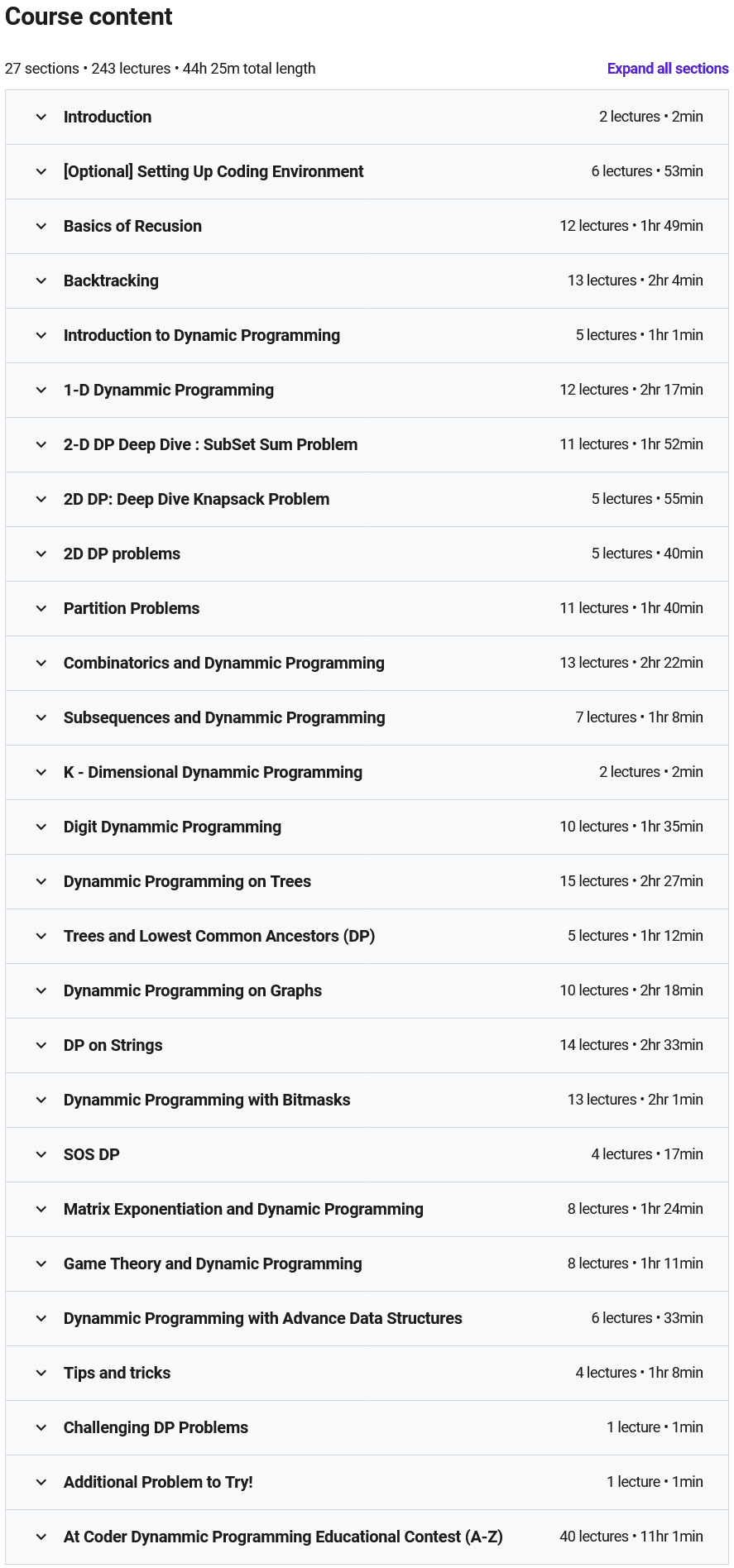Expand all sections link
The width and height of the screenshot is (734, 1568).
pos(668,69)
